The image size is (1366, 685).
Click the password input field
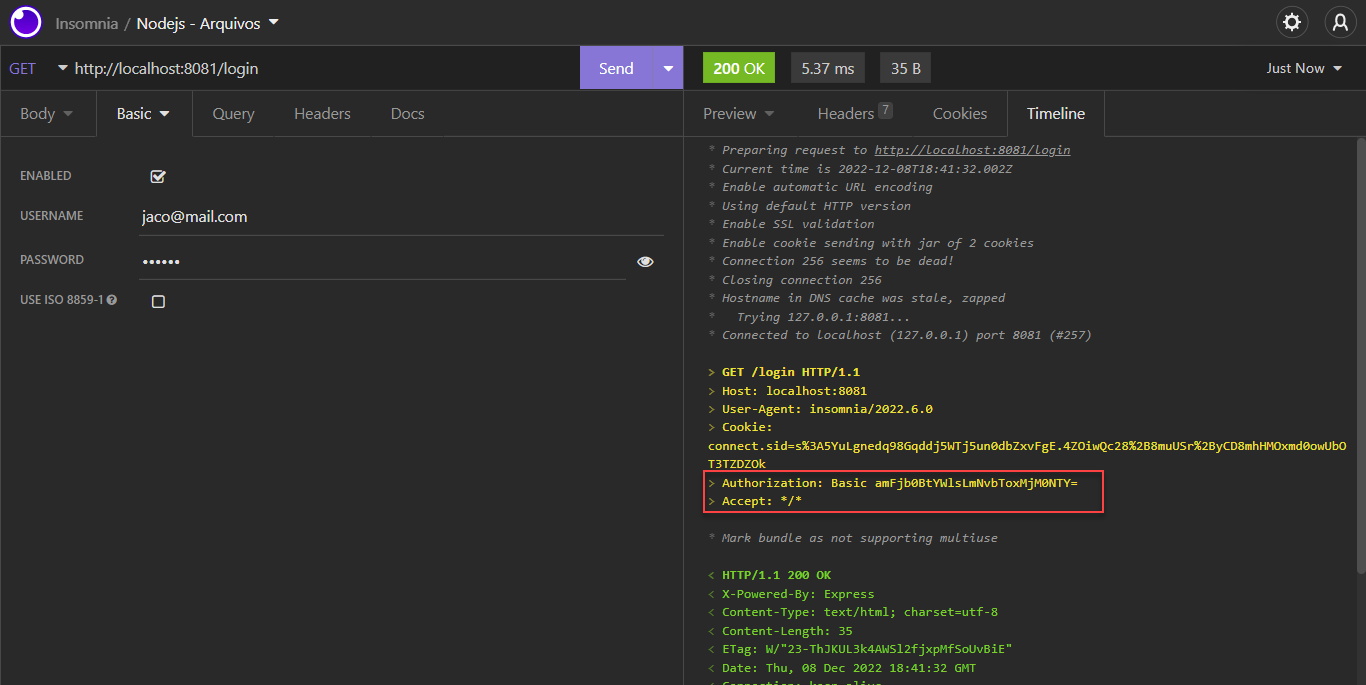[x=382, y=261]
